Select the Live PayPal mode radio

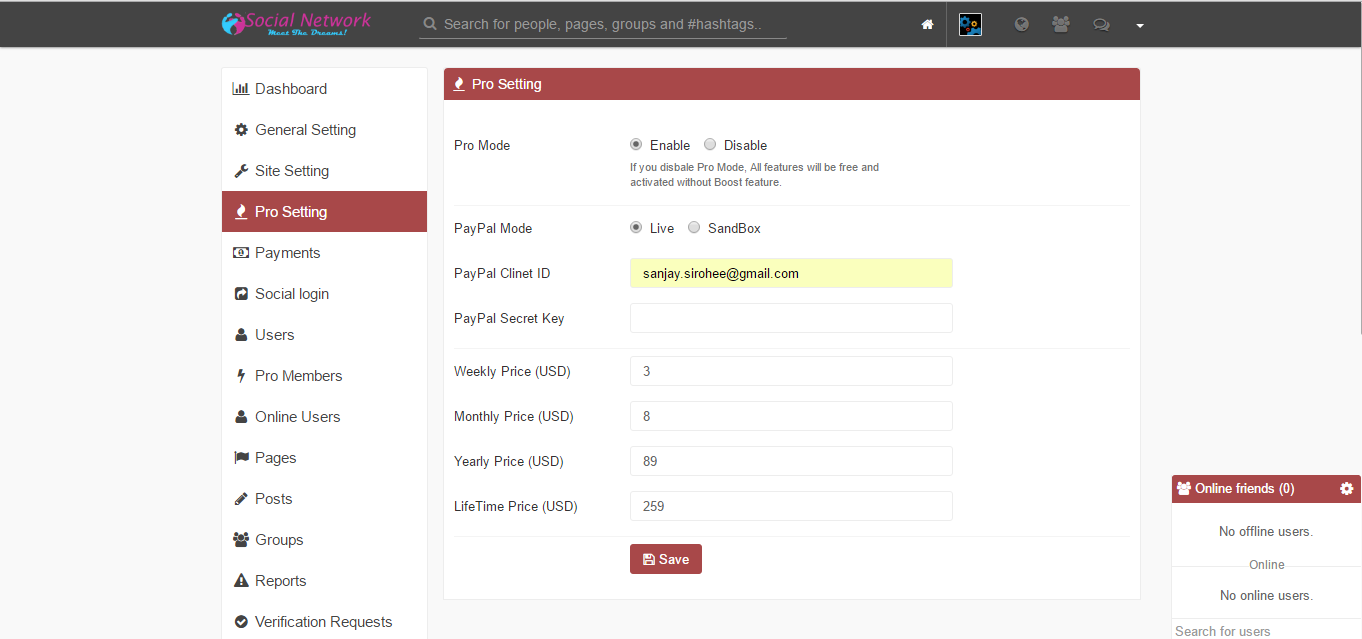pos(636,228)
